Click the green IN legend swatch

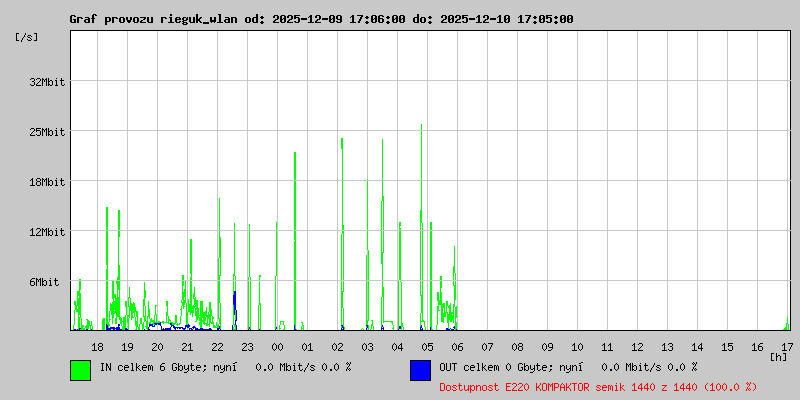[x=81, y=370]
